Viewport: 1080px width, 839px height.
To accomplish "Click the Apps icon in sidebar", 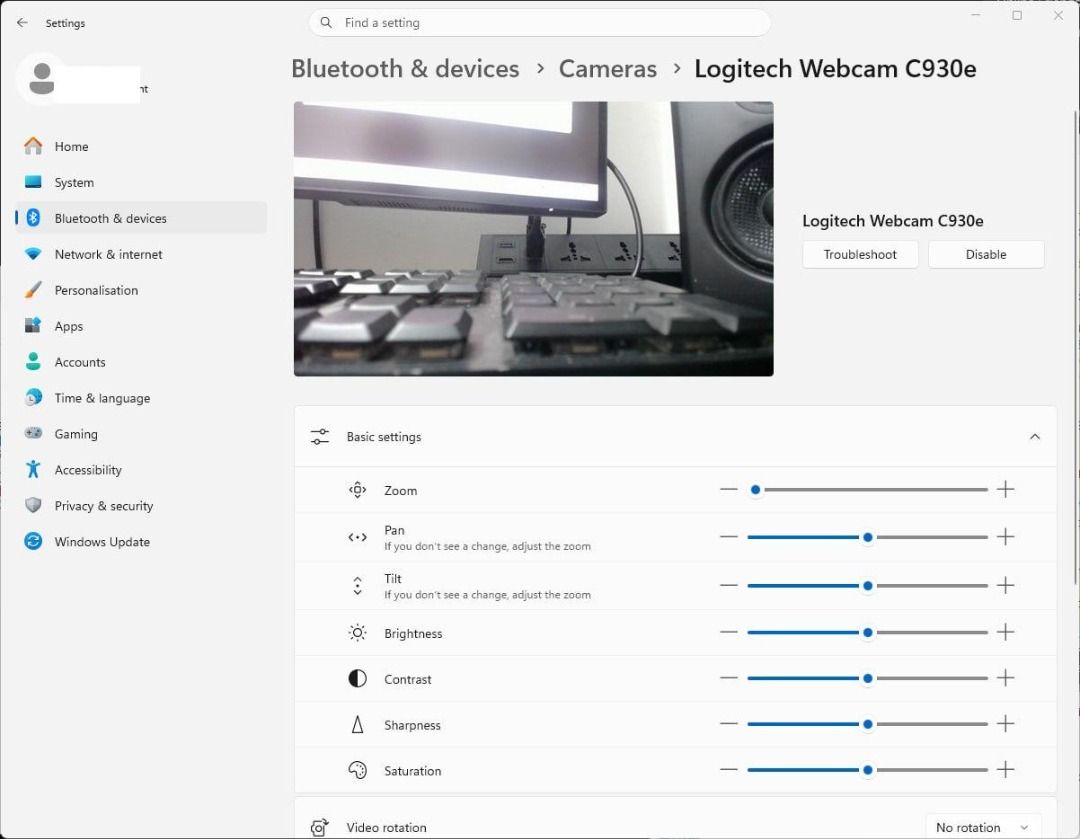I will (x=33, y=326).
